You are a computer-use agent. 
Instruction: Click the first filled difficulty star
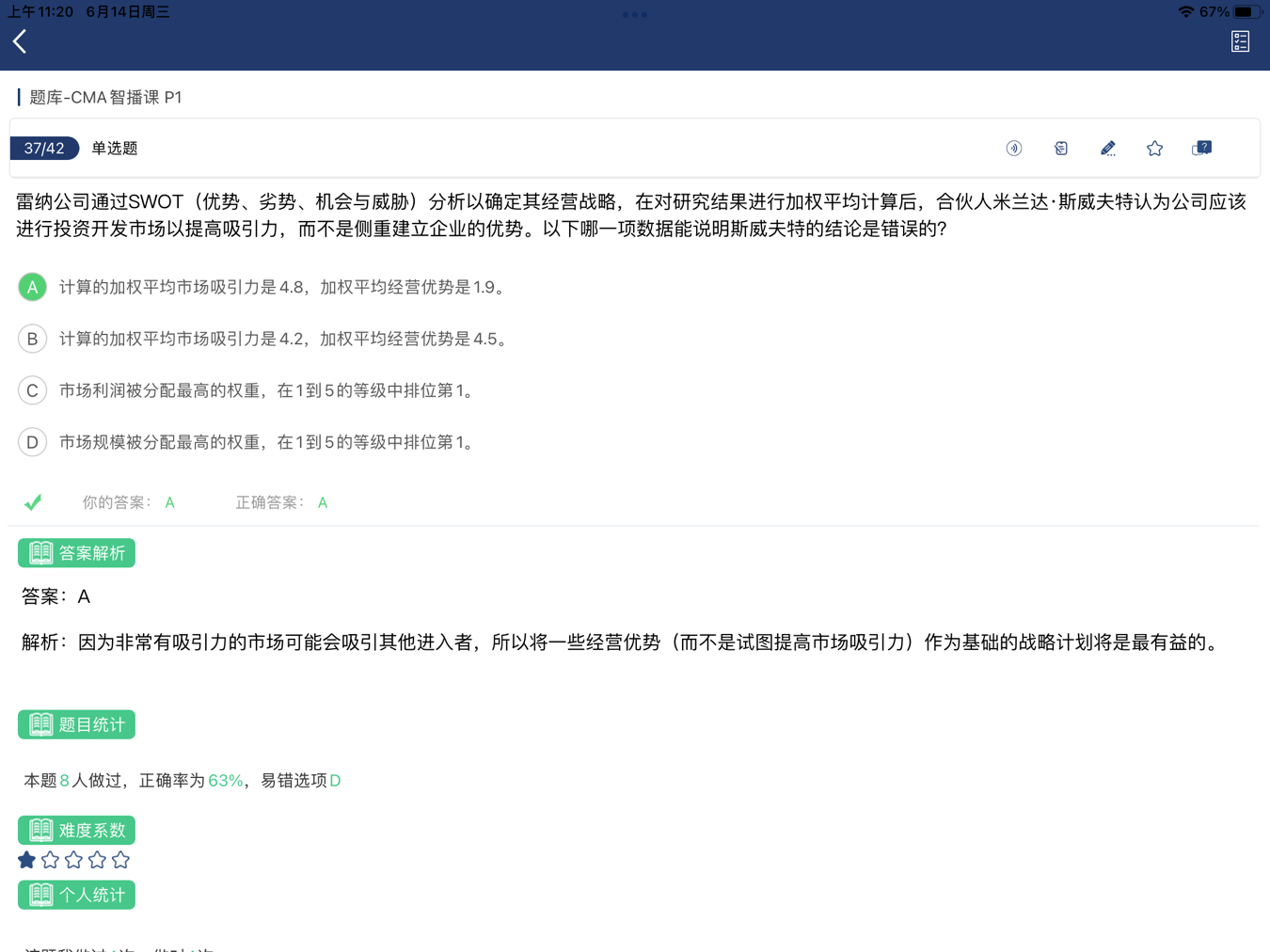(x=27, y=860)
